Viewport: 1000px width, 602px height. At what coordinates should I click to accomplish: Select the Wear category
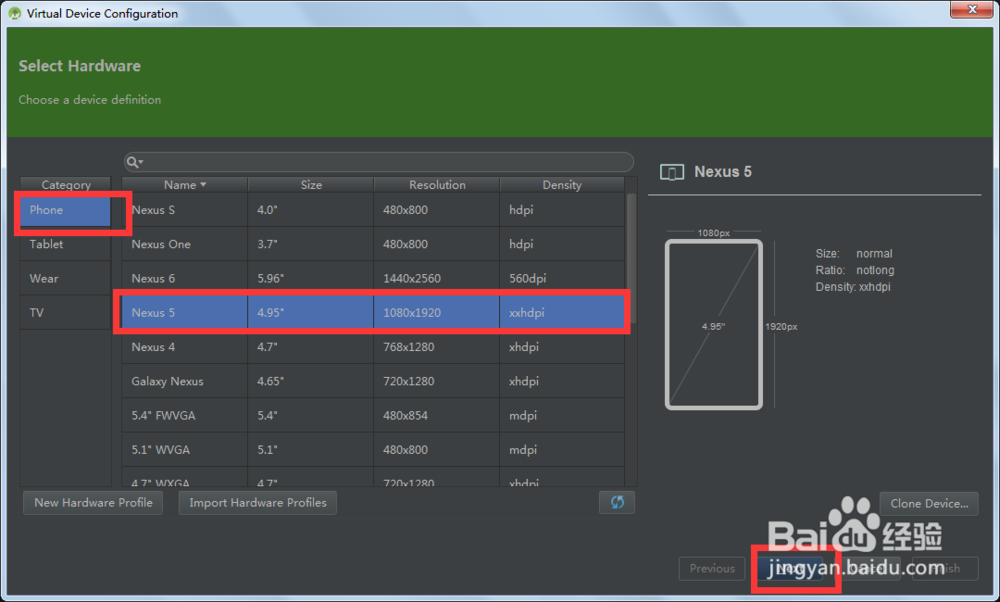[65, 279]
